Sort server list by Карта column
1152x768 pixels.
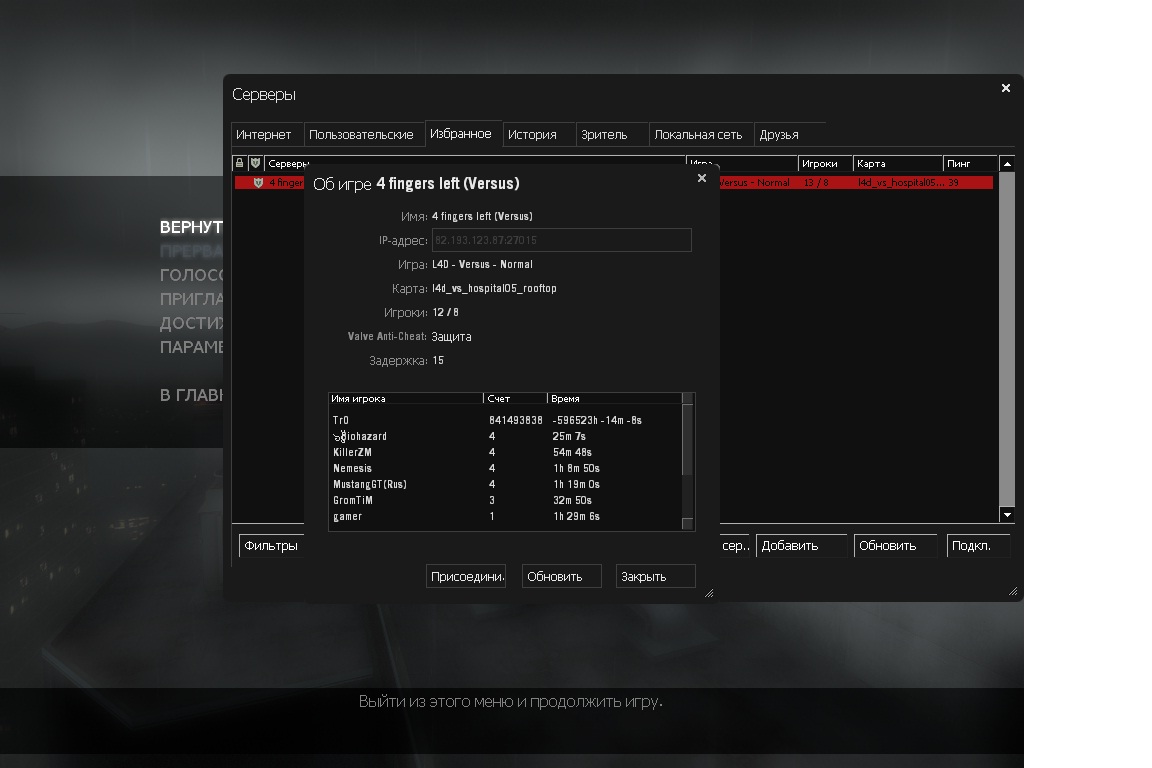point(898,163)
